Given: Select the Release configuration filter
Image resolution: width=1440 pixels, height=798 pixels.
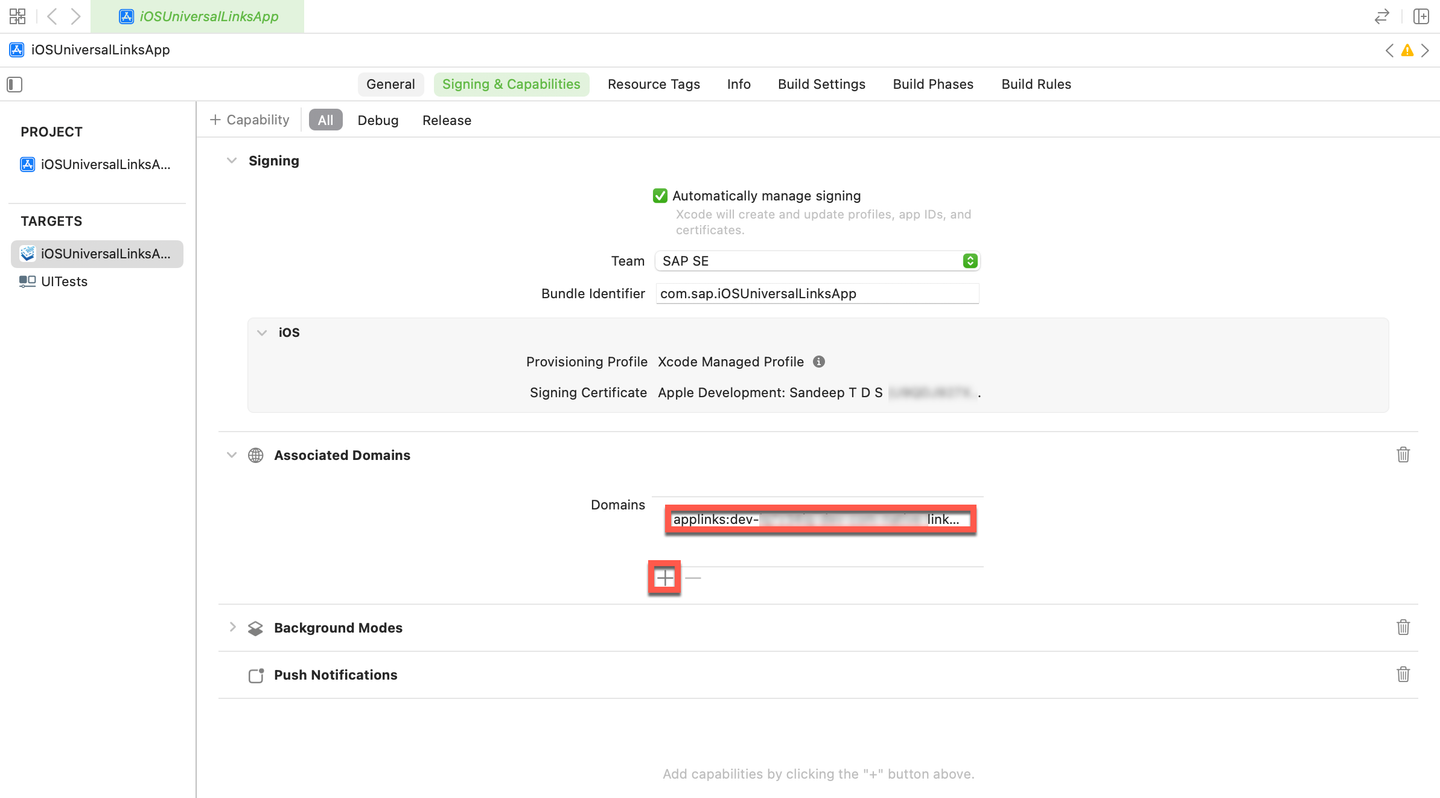Looking at the screenshot, I should pos(447,120).
